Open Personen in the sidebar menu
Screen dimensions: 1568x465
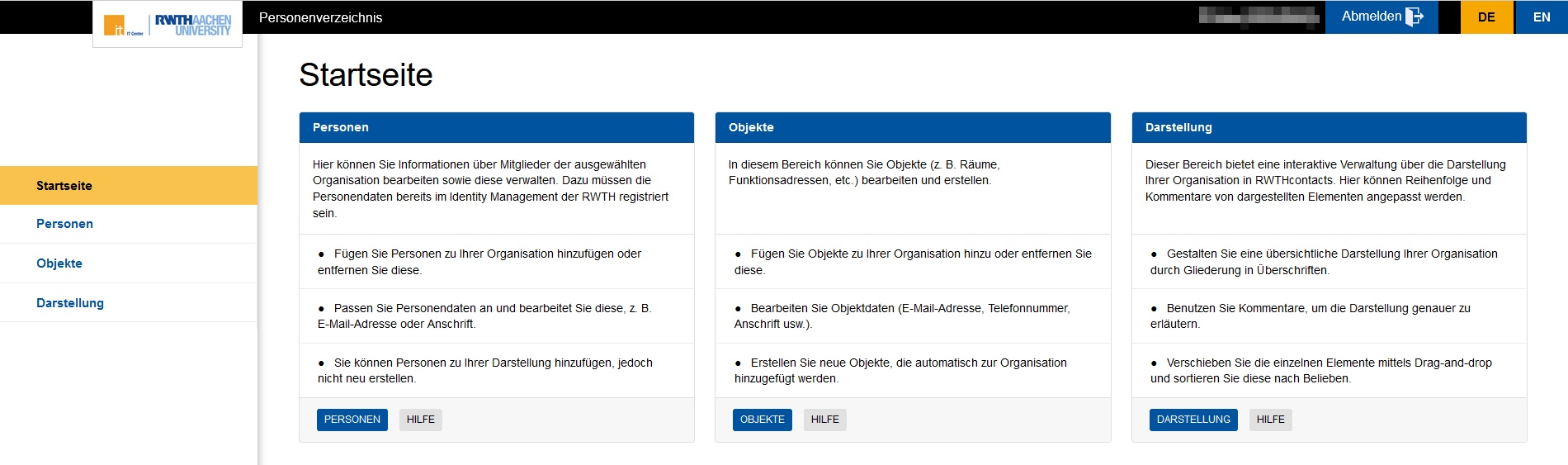tap(64, 224)
